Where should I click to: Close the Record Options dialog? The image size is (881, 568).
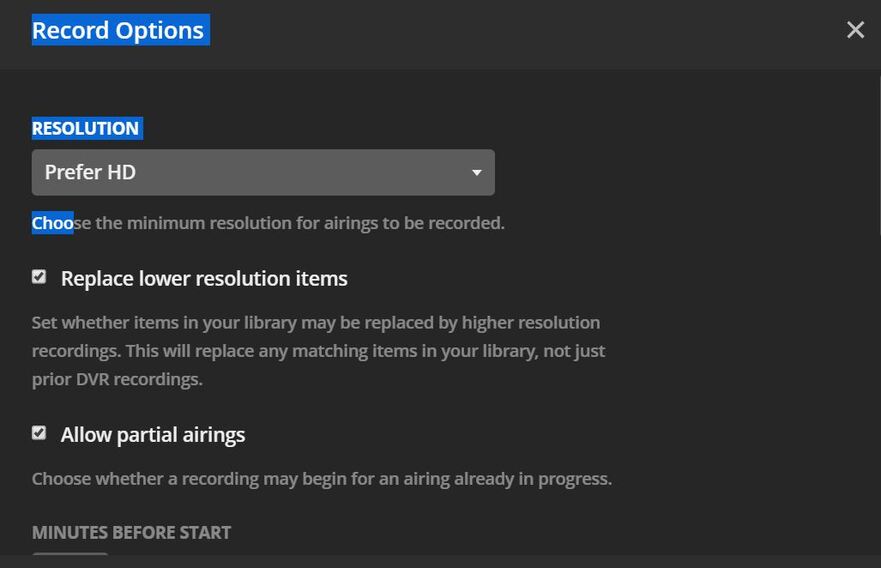pyautogui.click(x=855, y=30)
